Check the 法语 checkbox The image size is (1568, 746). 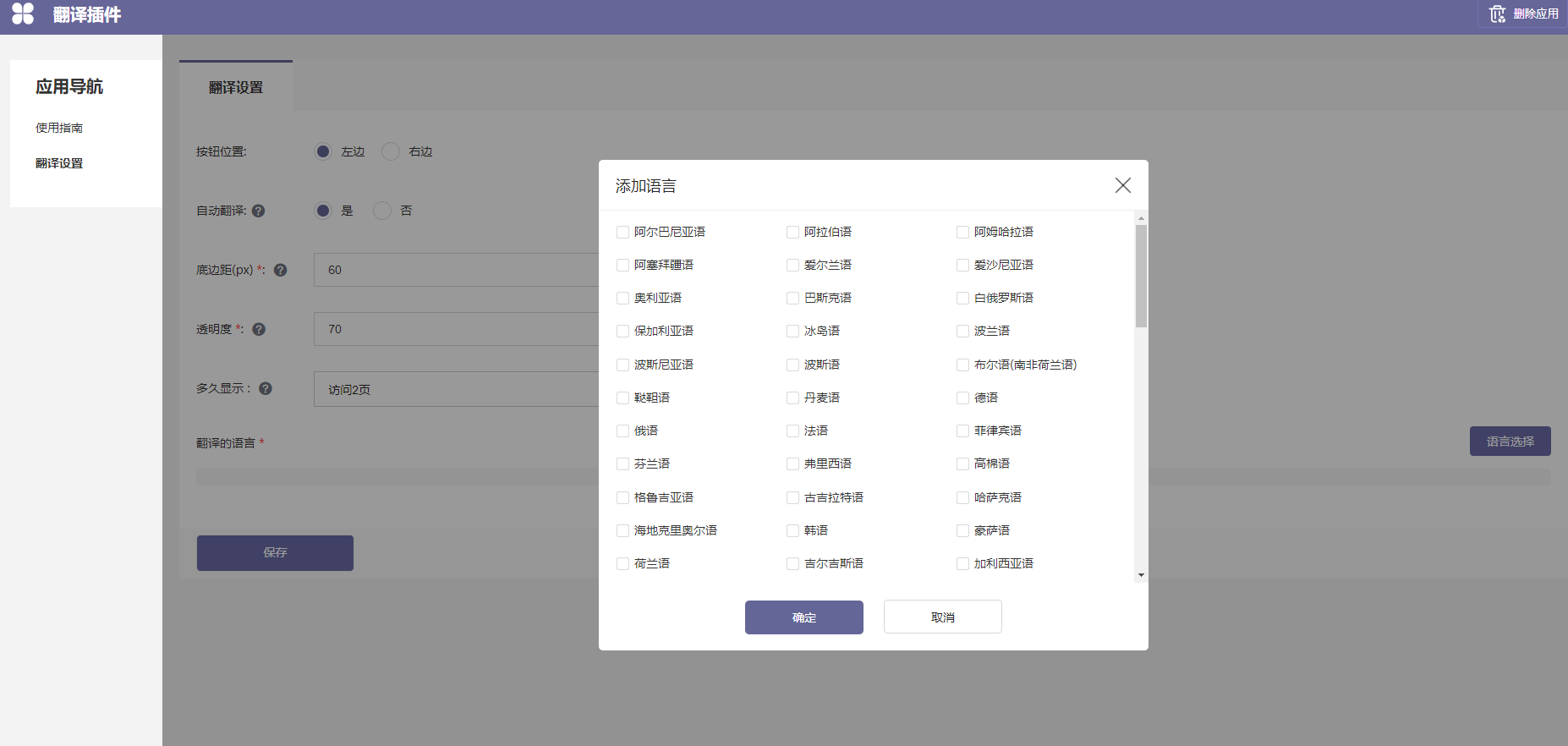tap(792, 431)
